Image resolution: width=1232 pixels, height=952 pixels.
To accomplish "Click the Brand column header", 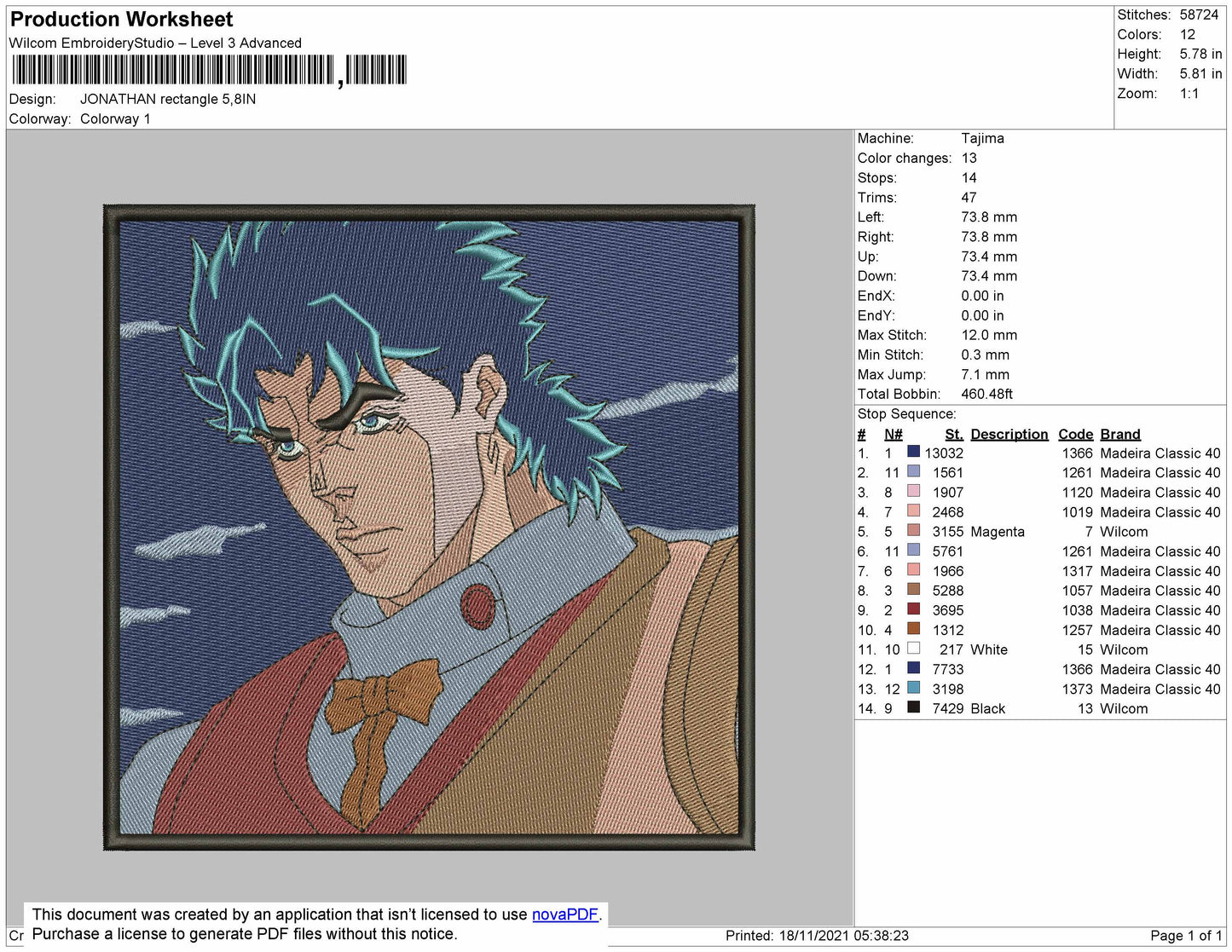I will (1120, 434).
